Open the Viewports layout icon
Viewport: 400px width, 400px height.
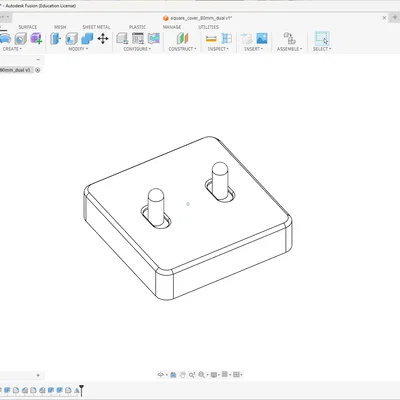[x=236, y=375]
